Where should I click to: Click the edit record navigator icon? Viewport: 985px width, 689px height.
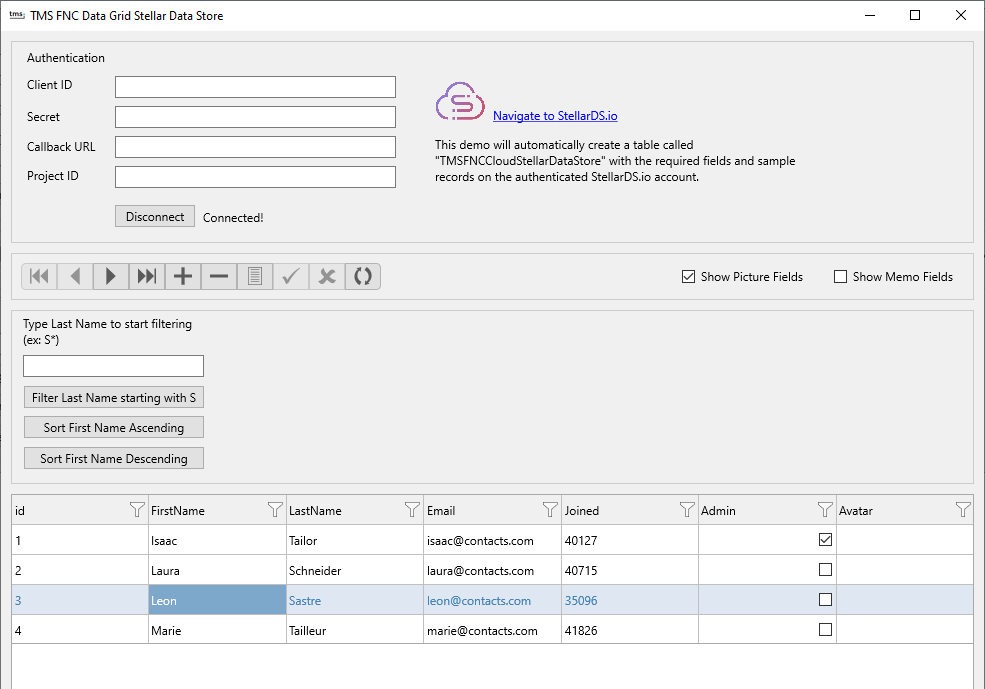click(x=254, y=276)
